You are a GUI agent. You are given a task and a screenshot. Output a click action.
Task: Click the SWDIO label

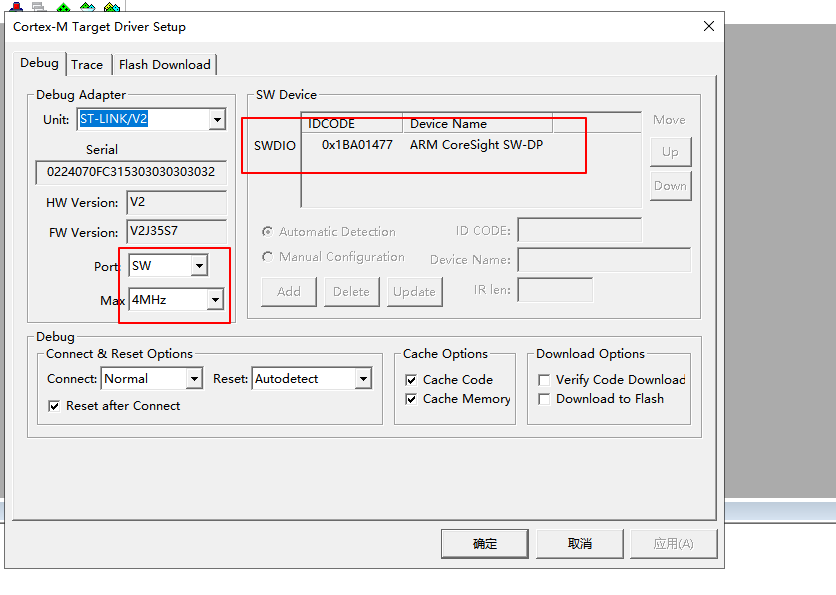(x=275, y=146)
